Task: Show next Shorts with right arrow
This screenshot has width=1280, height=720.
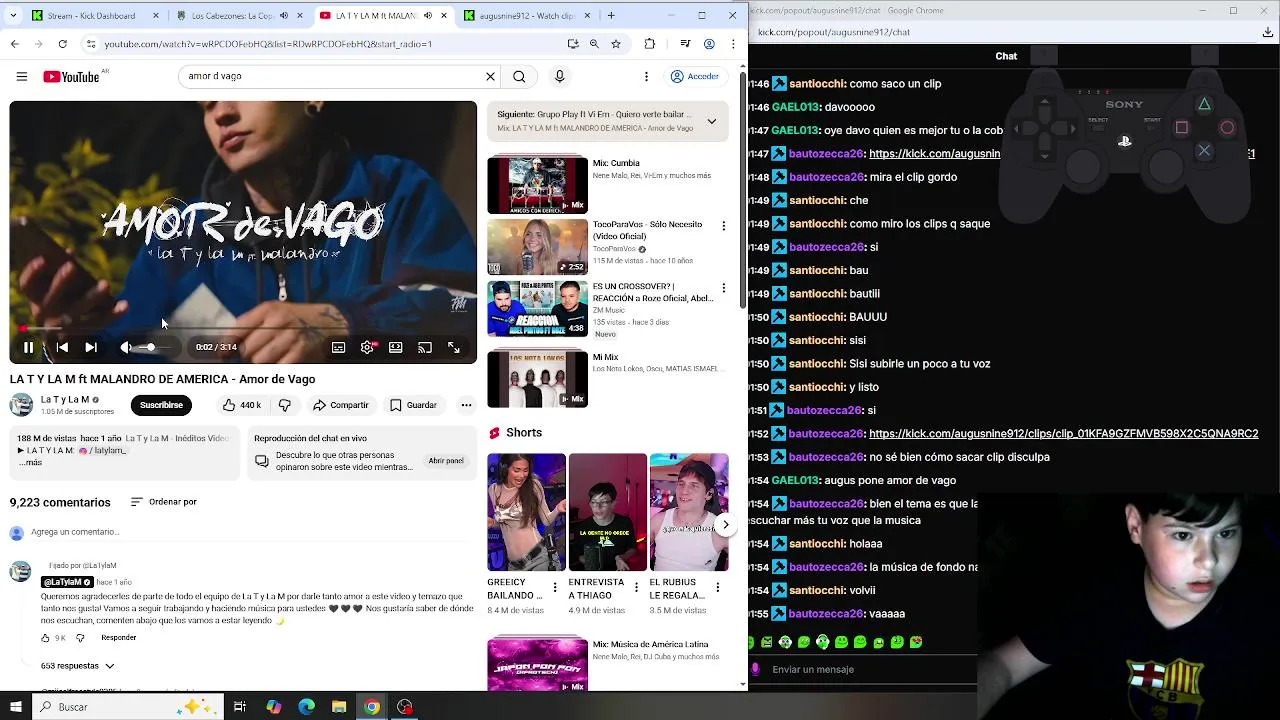Action: (725, 525)
